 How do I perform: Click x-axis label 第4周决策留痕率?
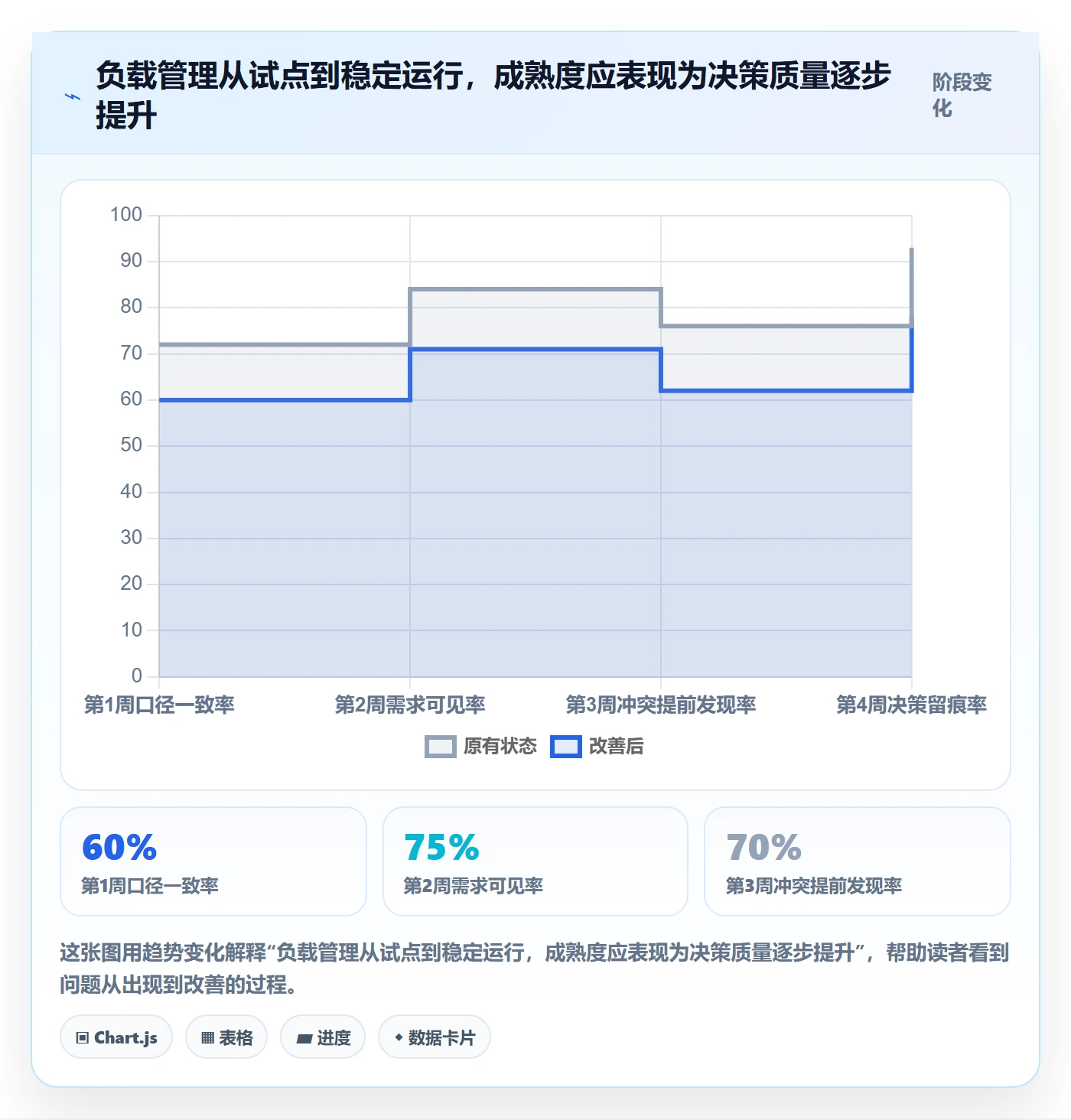click(912, 705)
